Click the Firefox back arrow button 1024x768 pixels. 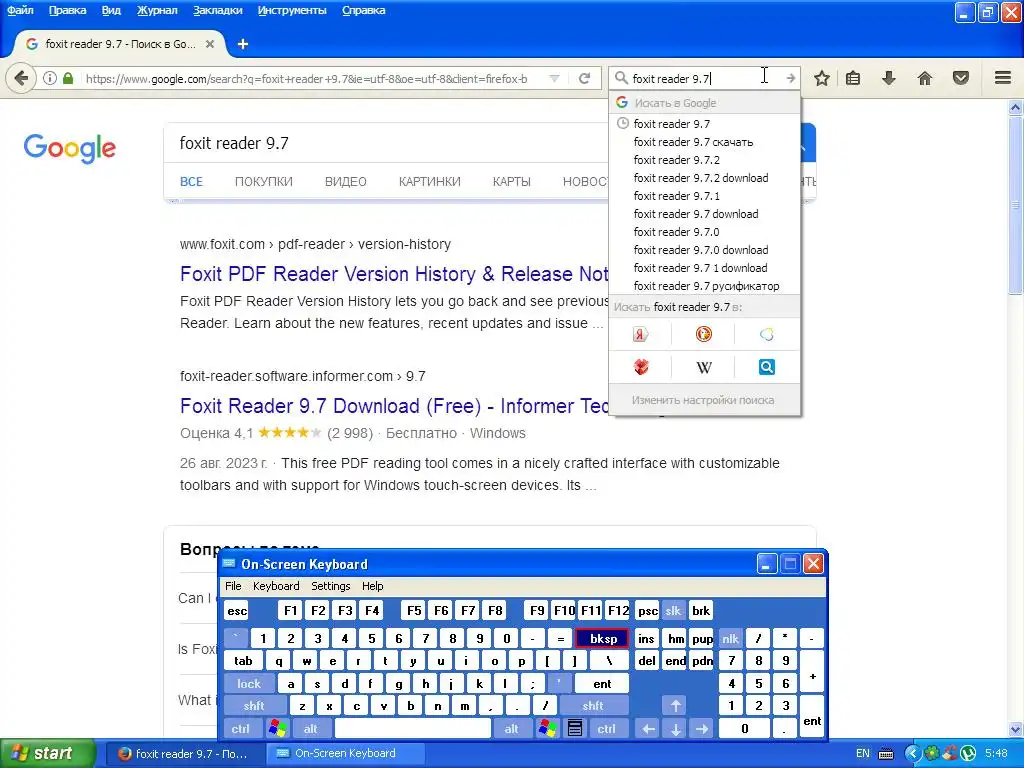tap(21, 78)
